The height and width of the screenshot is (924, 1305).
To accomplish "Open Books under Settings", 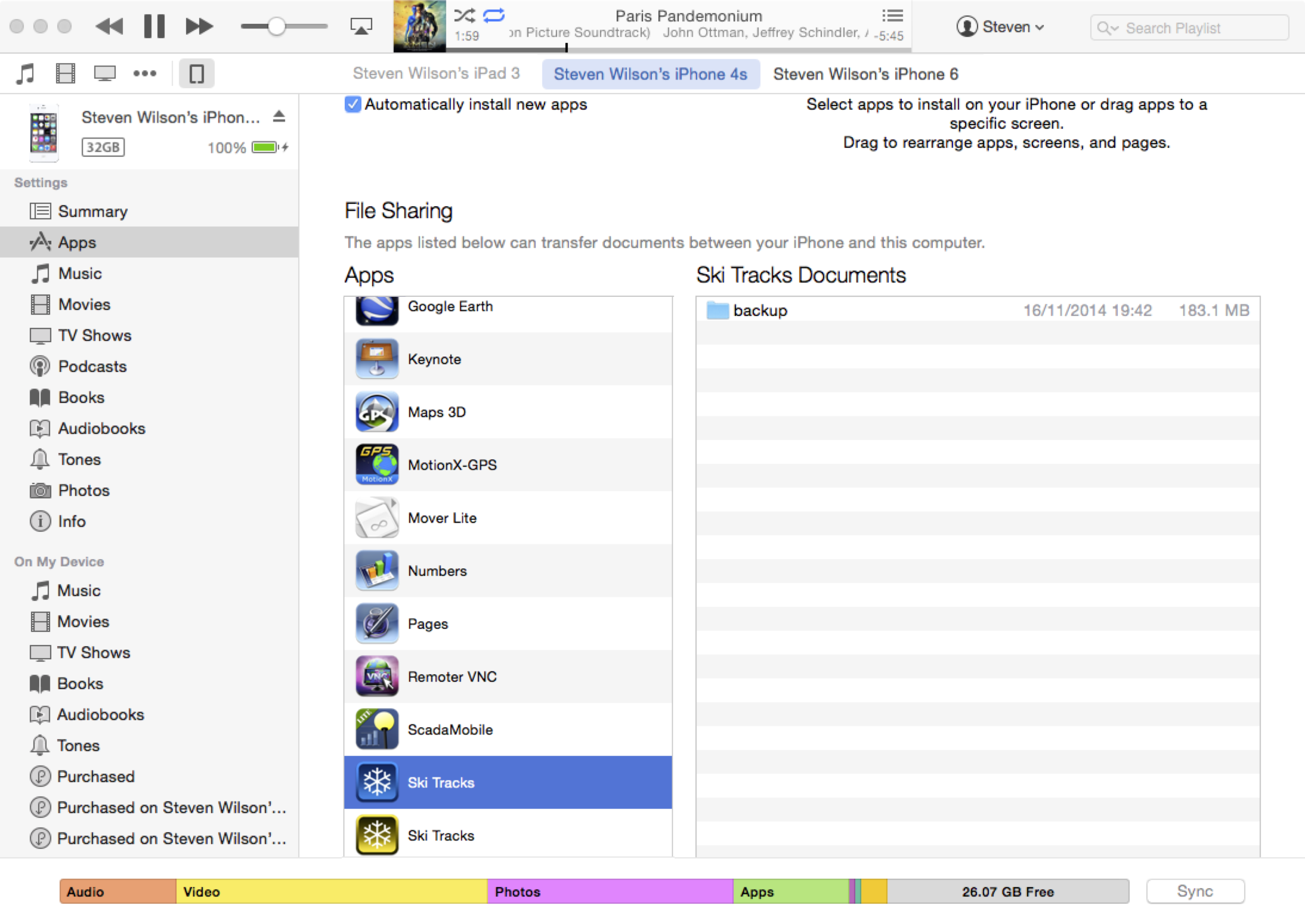I will click(149, 397).
